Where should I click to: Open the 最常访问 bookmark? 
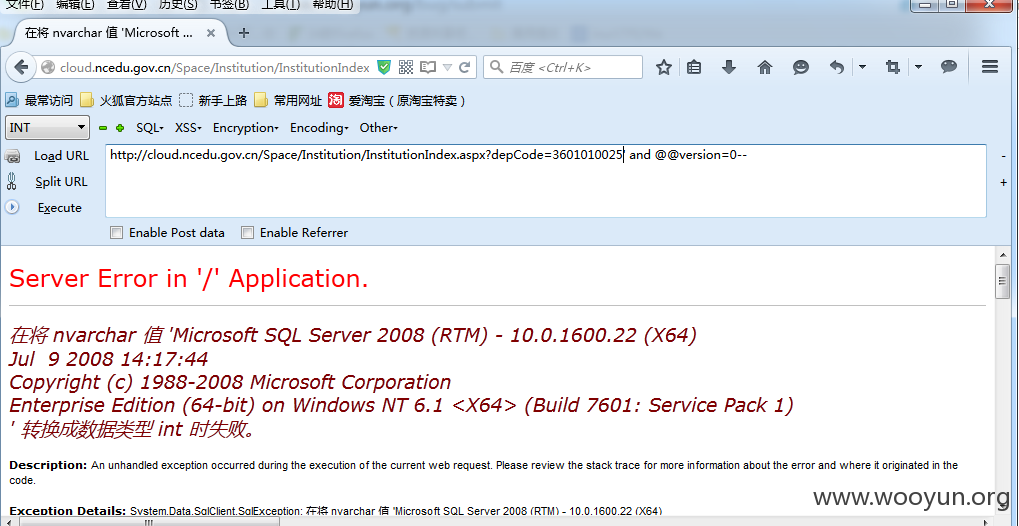pos(39,100)
